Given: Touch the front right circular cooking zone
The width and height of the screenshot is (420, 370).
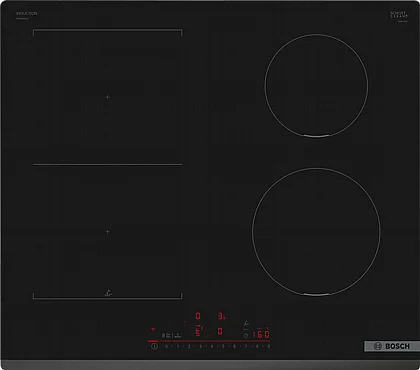Looking at the screenshot, I should pyautogui.click(x=316, y=232).
